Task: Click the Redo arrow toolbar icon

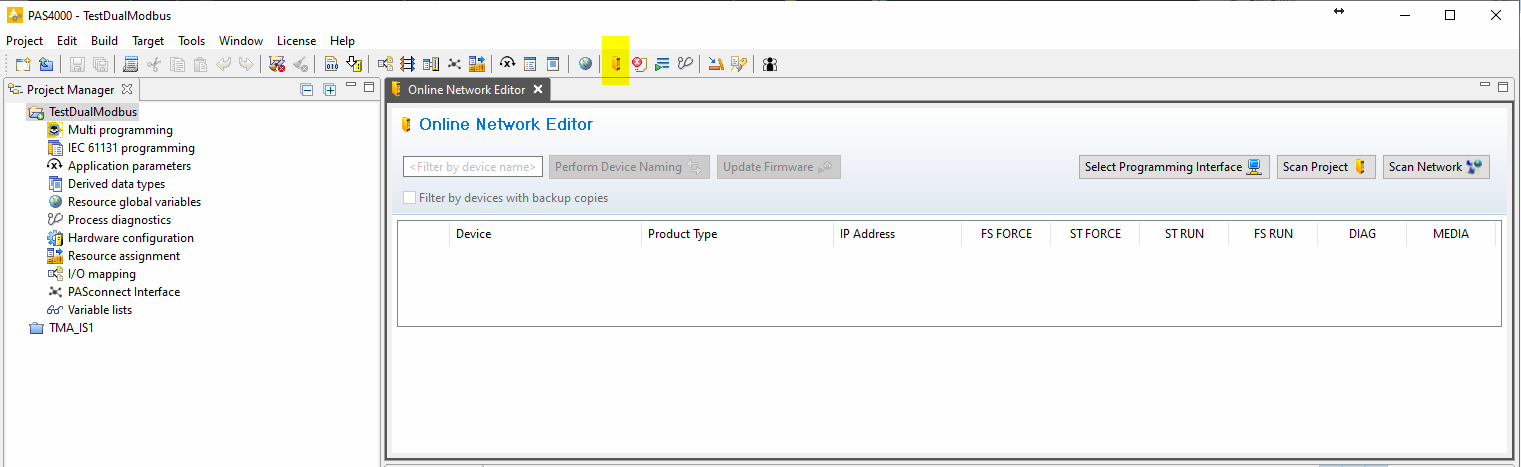Action: coord(245,64)
